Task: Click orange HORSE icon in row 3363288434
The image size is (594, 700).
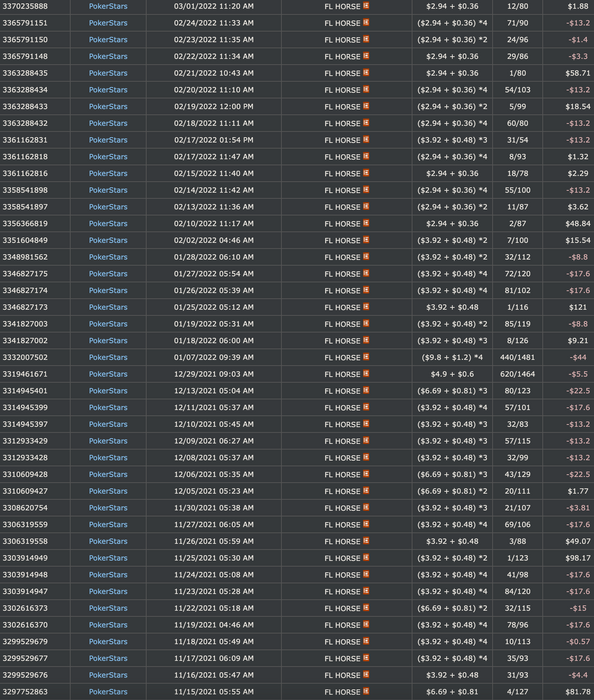Action: click(x=366, y=89)
